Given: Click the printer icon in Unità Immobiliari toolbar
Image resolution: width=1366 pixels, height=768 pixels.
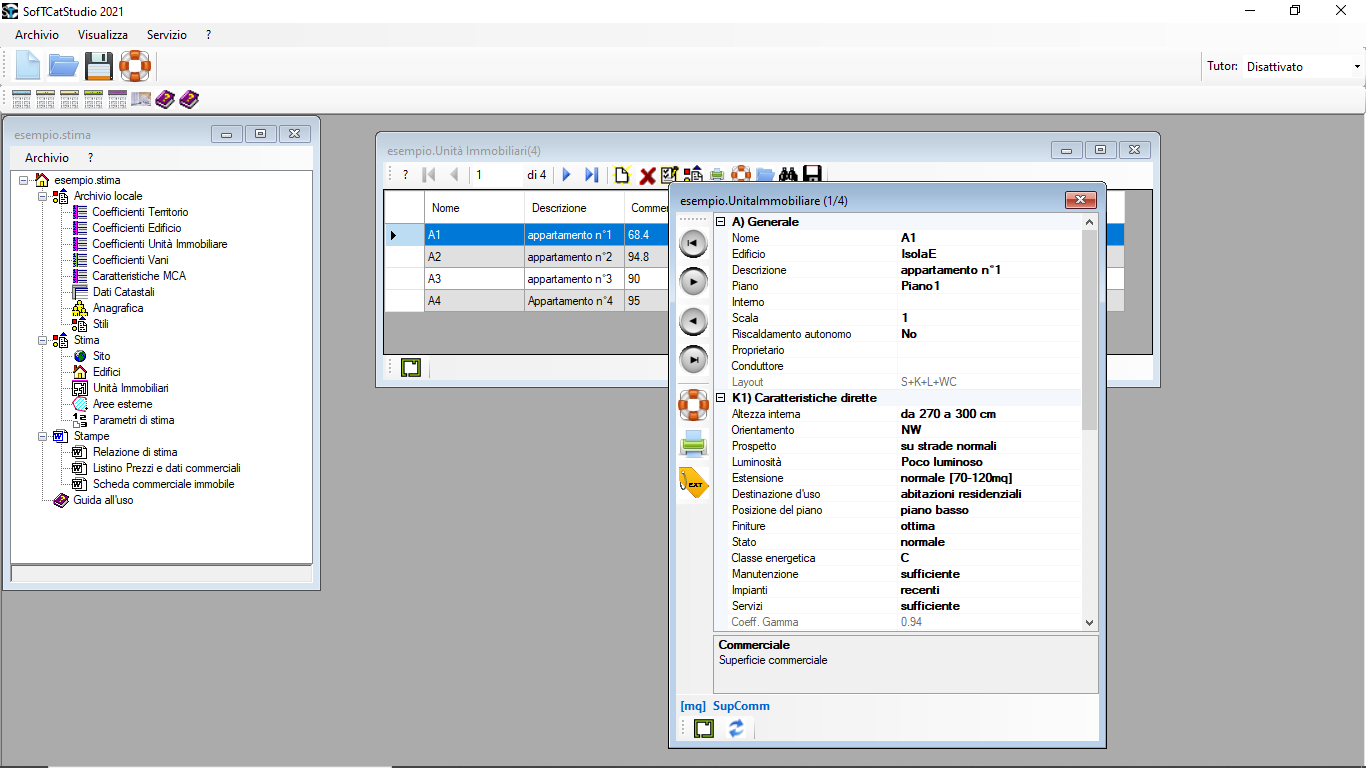Looking at the screenshot, I should click(x=717, y=175).
